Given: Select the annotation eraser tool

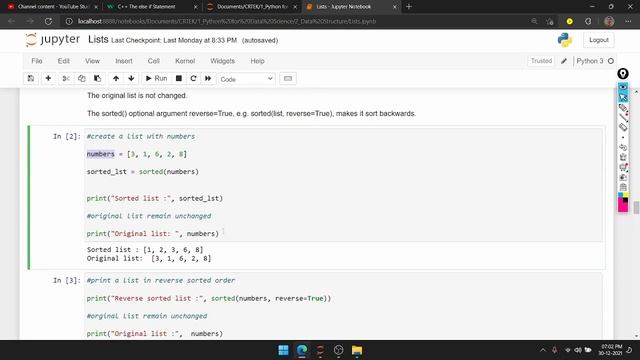Looking at the screenshot, I should tap(623, 127).
